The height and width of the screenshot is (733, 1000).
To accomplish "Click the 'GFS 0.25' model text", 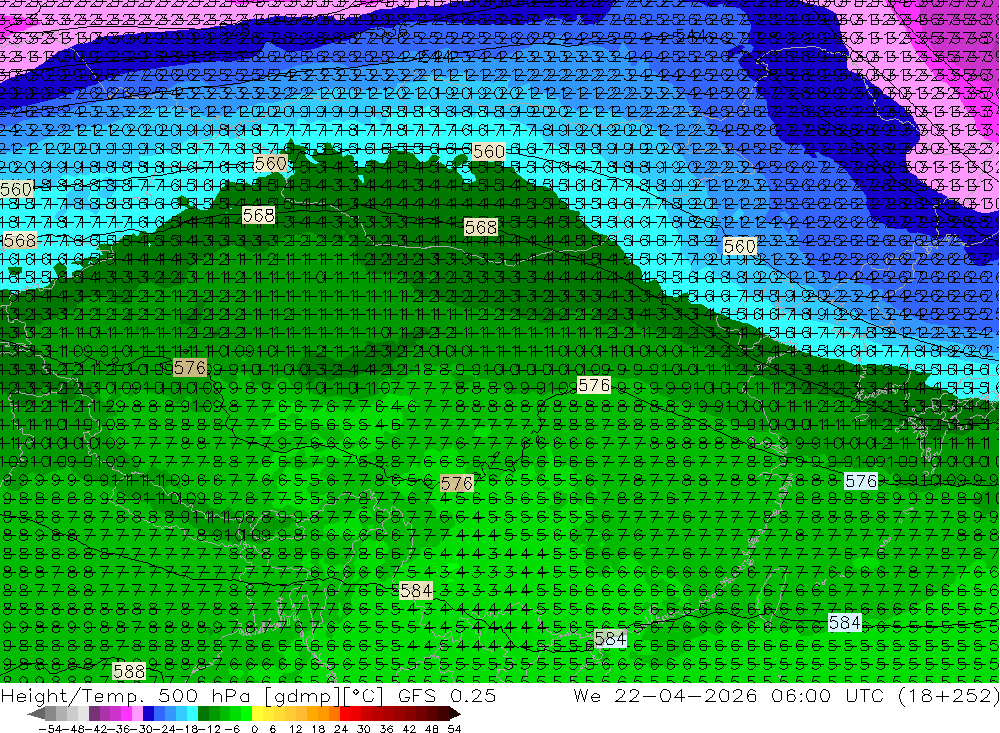I will [446, 695].
